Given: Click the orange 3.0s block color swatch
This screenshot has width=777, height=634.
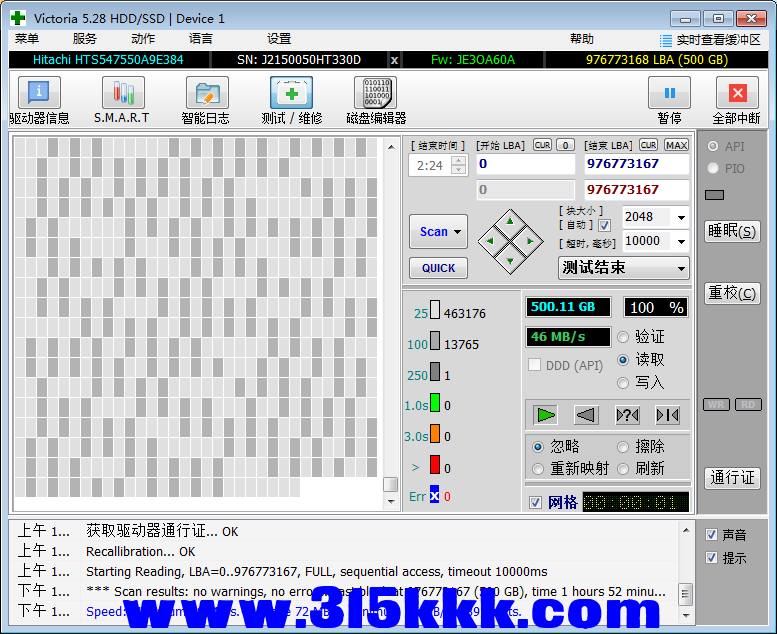Looking at the screenshot, I should tap(435, 433).
